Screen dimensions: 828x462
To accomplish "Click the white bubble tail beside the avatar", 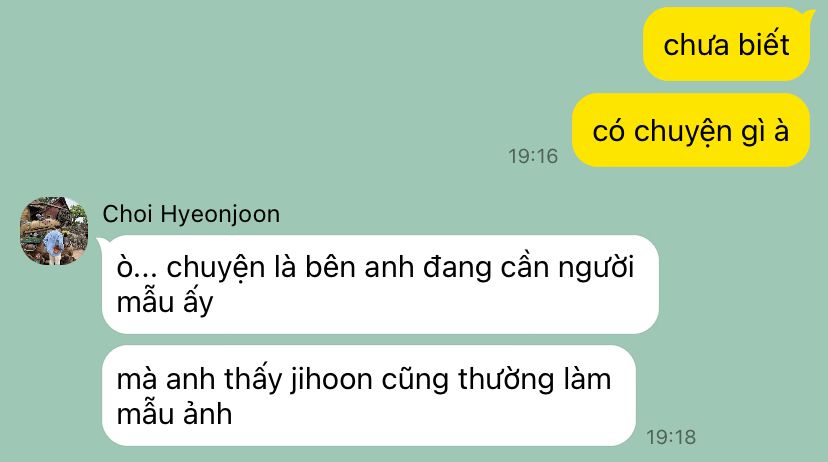I will 102,243.
